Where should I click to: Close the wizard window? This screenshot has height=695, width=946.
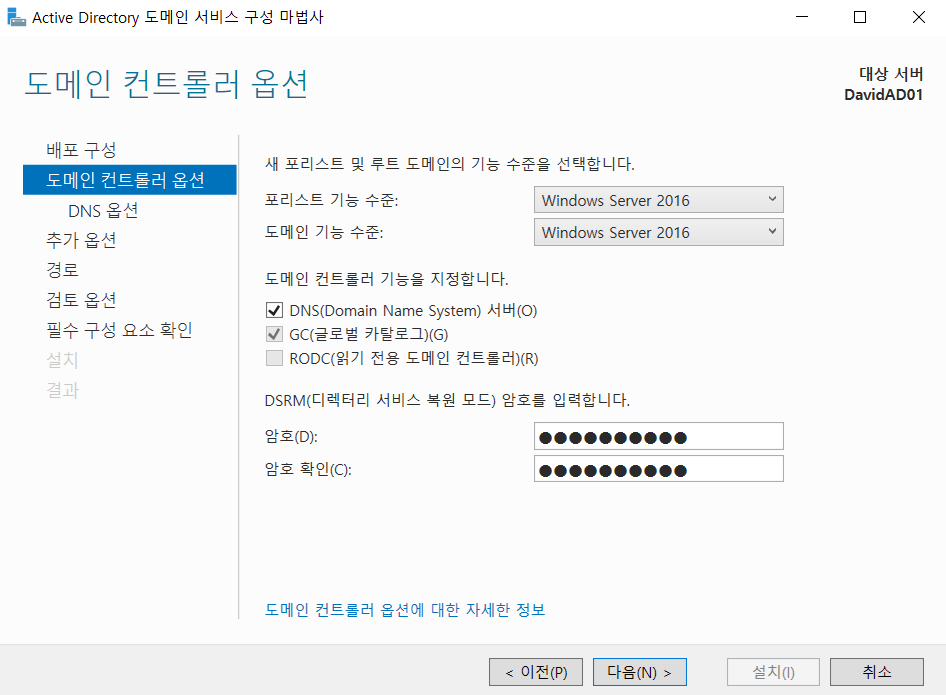918,17
